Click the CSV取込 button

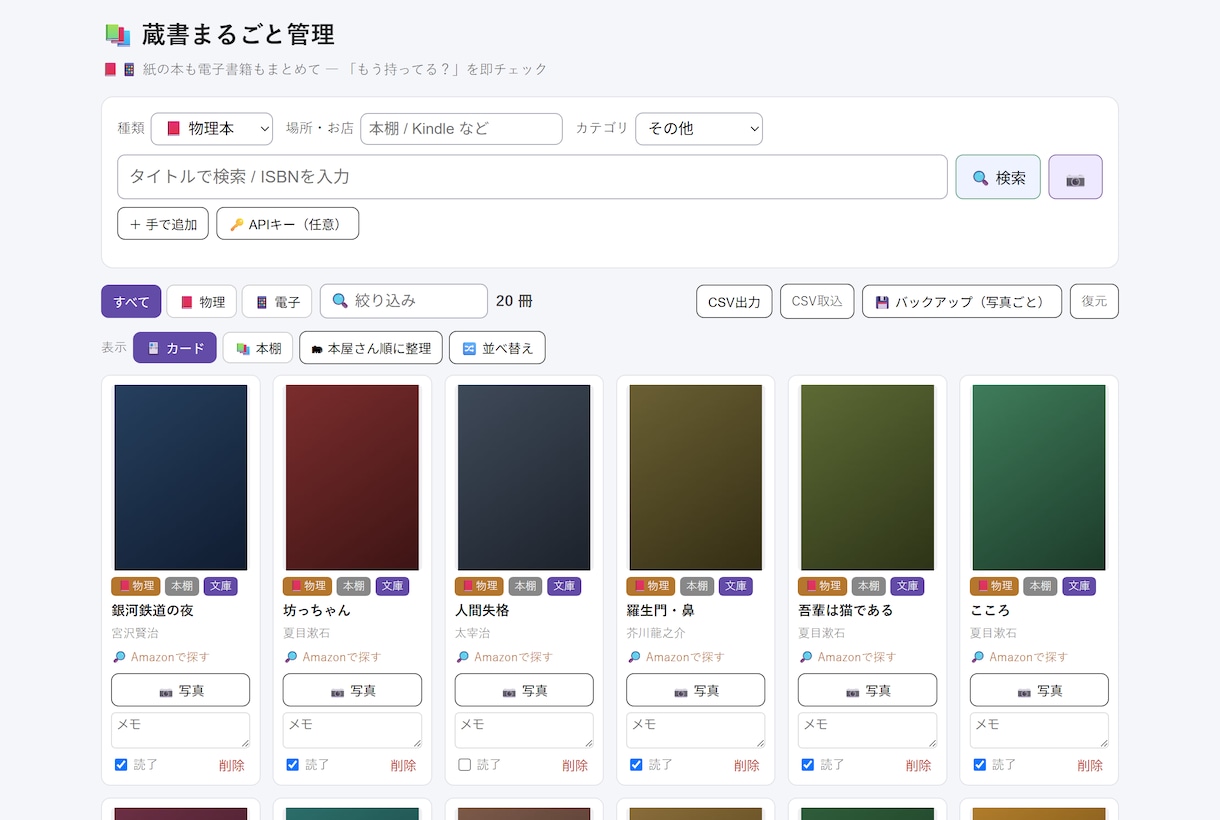click(817, 302)
